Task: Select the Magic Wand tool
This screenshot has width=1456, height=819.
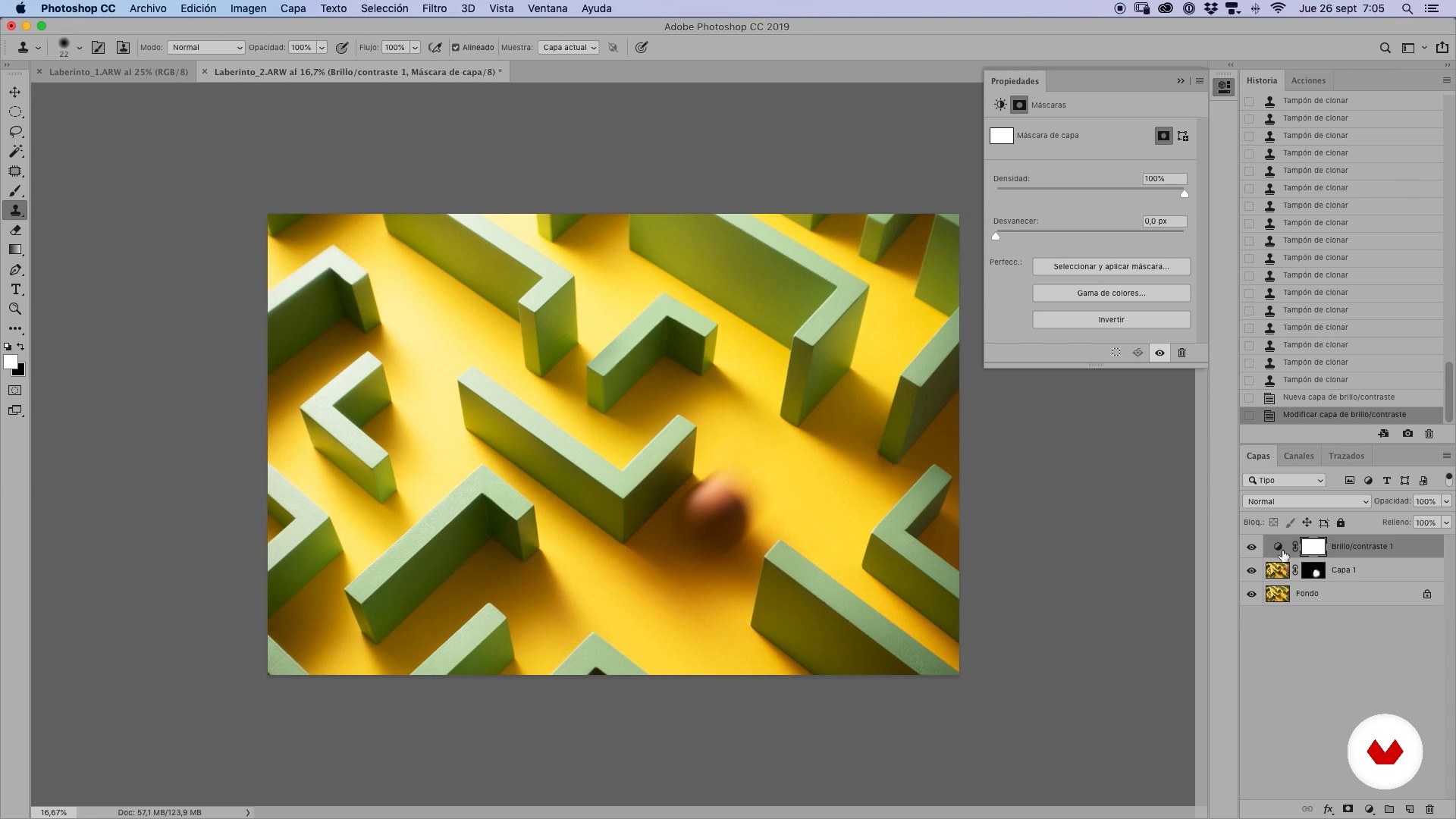Action: pyautogui.click(x=15, y=152)
